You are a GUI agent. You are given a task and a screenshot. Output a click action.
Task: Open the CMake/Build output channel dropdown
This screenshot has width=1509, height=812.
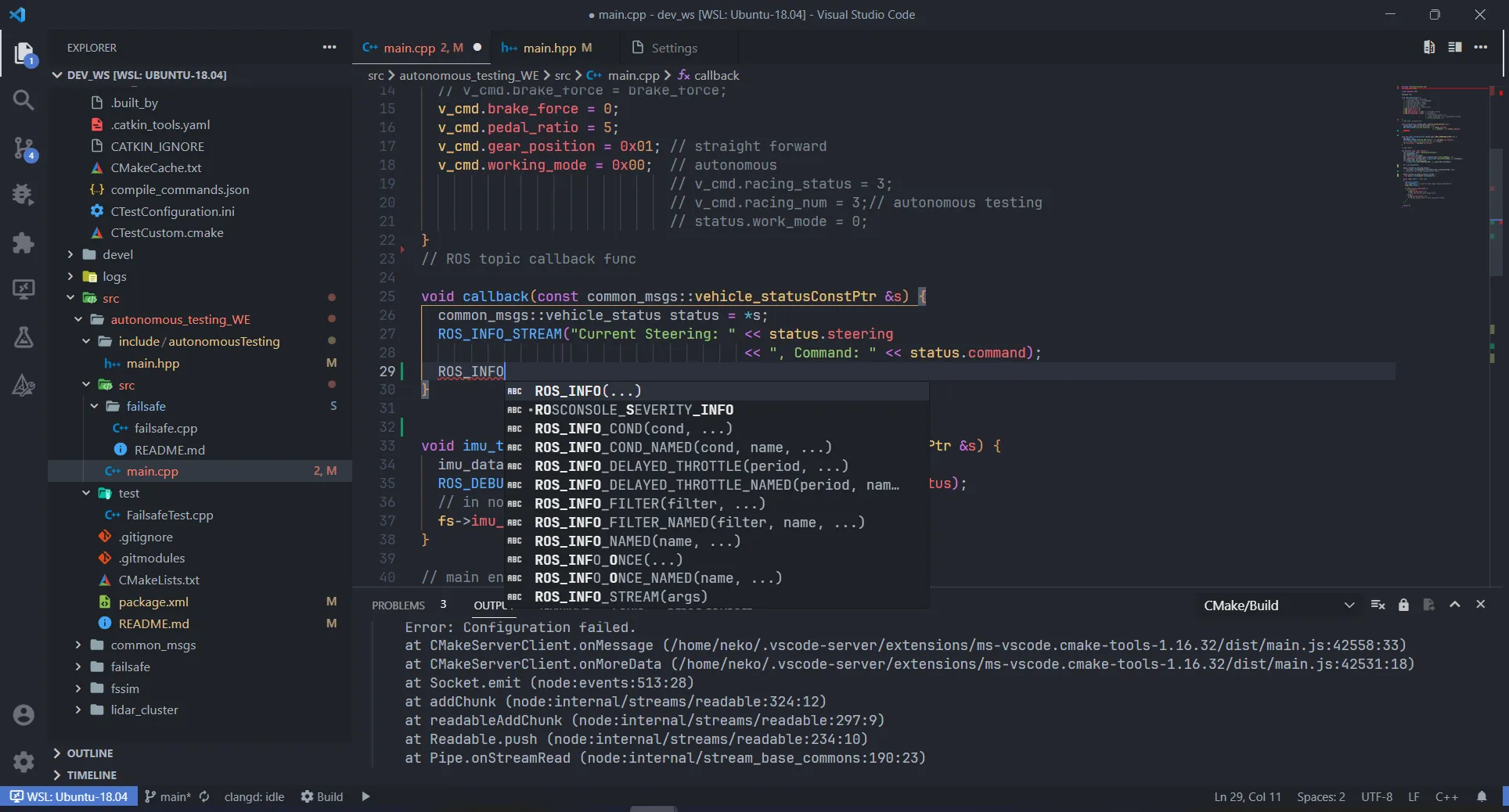(x=1277, y=605)
